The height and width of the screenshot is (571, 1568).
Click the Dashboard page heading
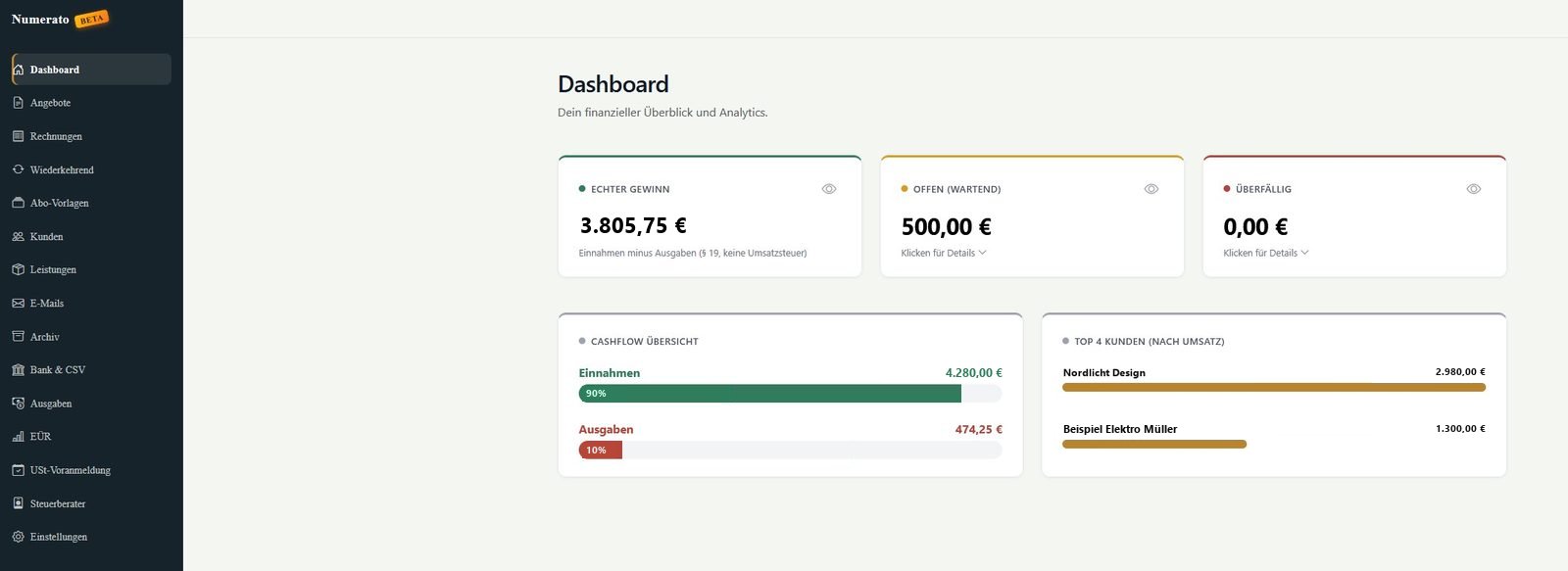(613, 84)
